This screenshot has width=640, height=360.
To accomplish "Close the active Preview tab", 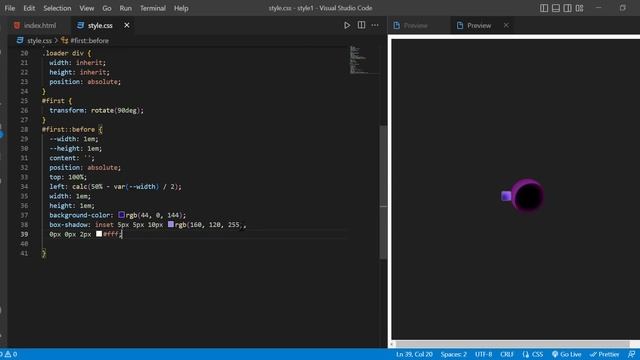I will click(x=506, y=25).
